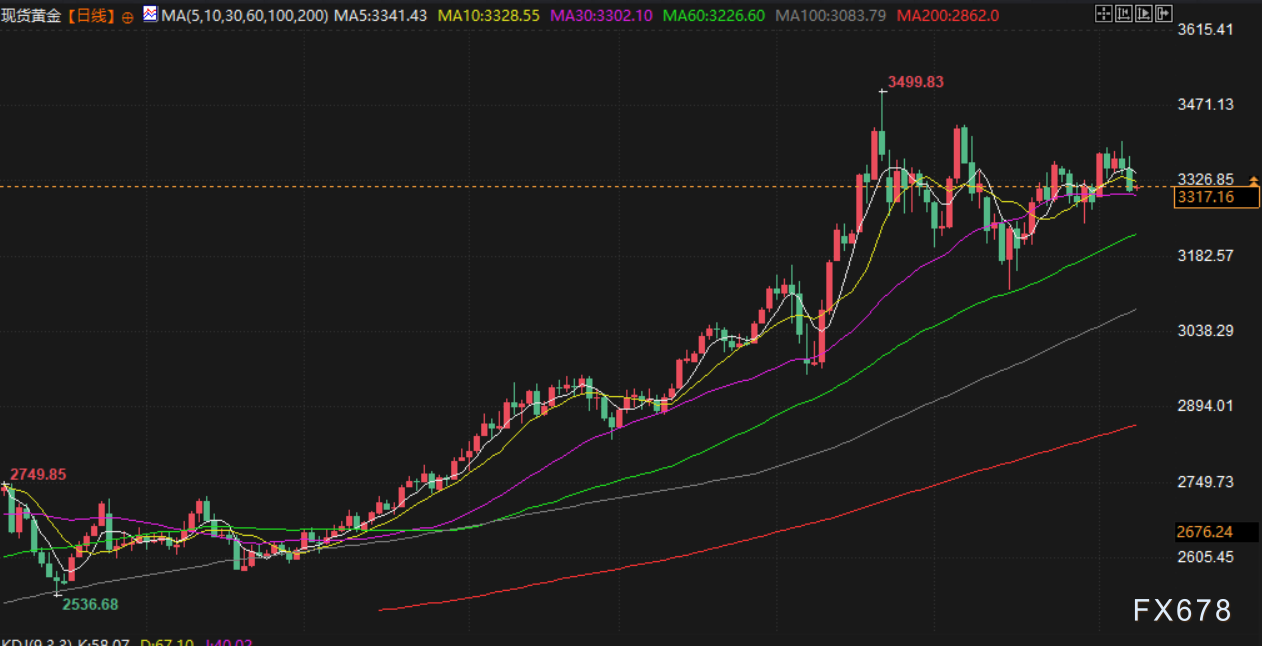The image size is (1262, 646).
Task: Click the 3326.85 axis price
Action: click(x=1205, y=179)
